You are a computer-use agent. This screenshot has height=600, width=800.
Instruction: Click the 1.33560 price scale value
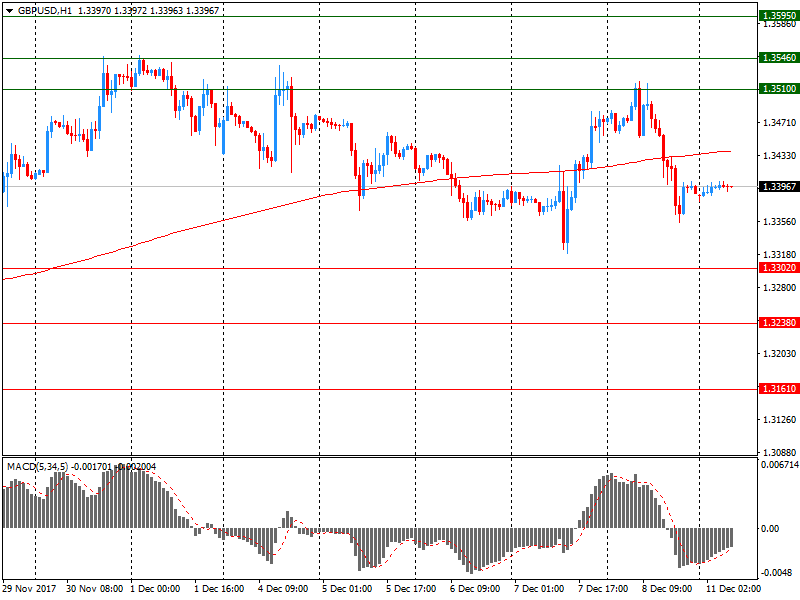pyautogui.click(x=779, y=221)
